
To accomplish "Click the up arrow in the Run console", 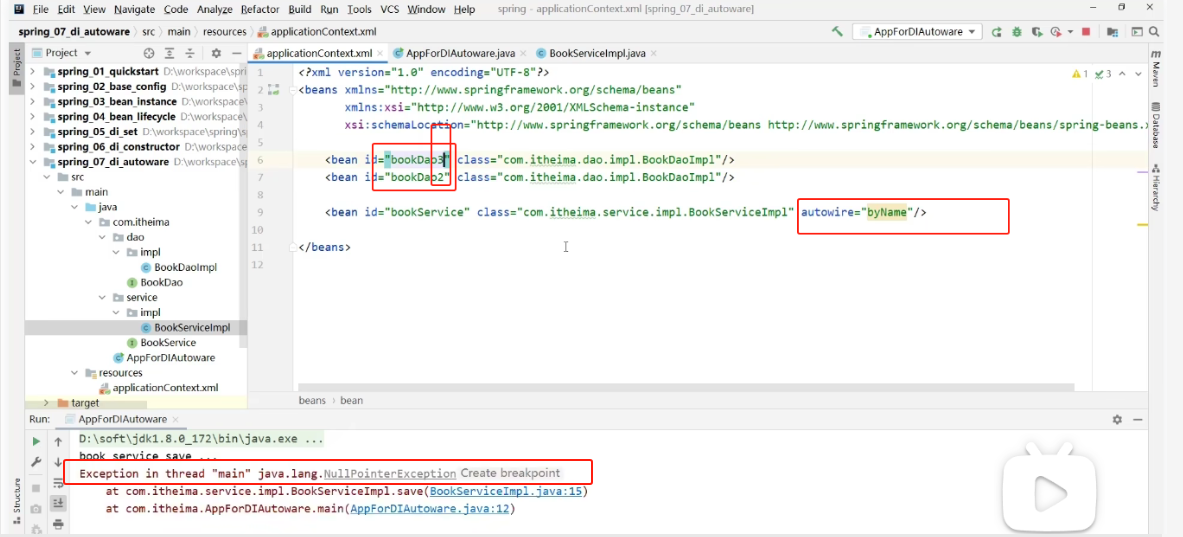I will click(x=58, y=441).
